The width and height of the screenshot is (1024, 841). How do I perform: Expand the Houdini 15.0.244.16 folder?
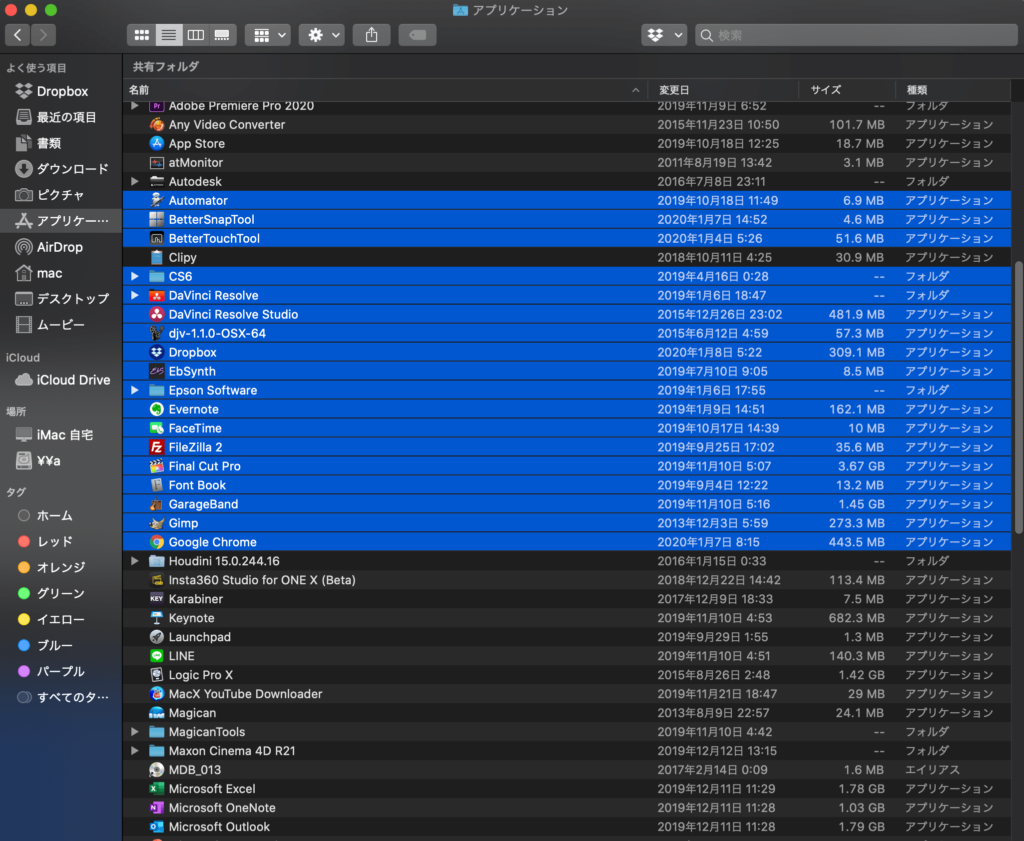[135, 561]
